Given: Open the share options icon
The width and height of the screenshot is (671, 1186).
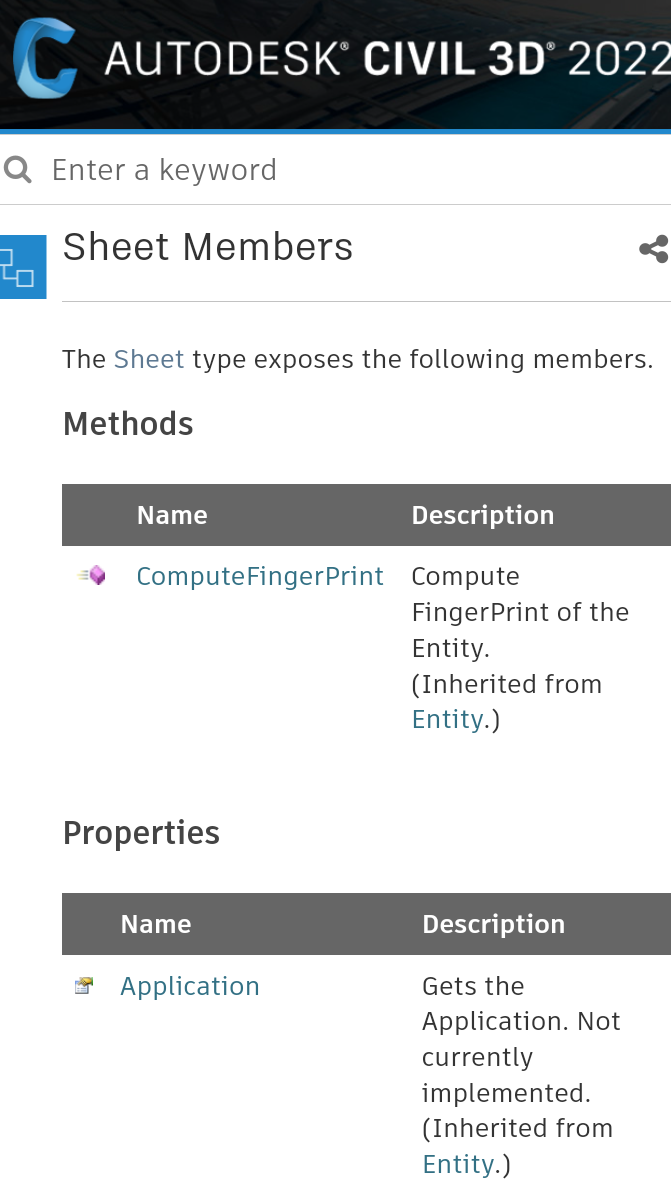Looking at the screenshot, I should (653, 249).
